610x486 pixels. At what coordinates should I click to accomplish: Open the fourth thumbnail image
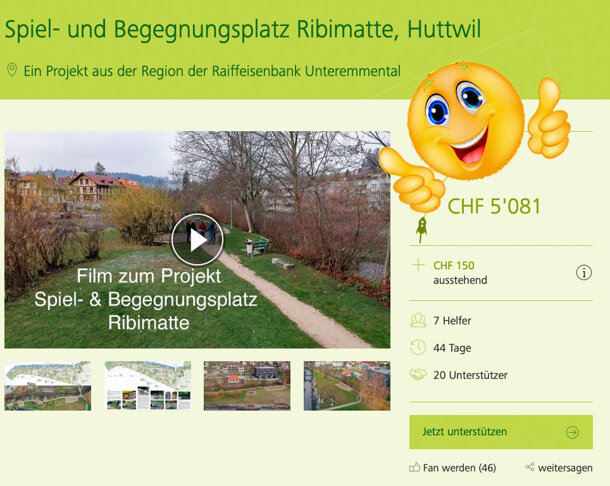(346, 386)
